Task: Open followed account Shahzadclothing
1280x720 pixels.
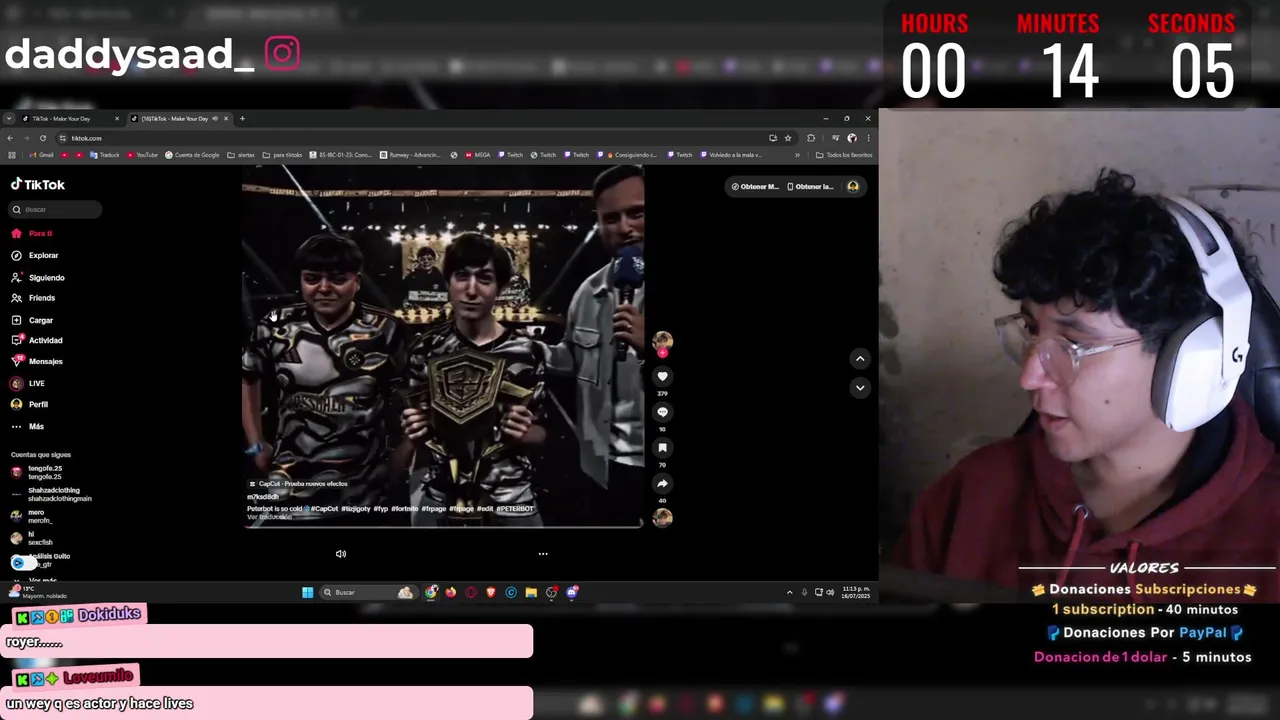Action: click(52, 494)
